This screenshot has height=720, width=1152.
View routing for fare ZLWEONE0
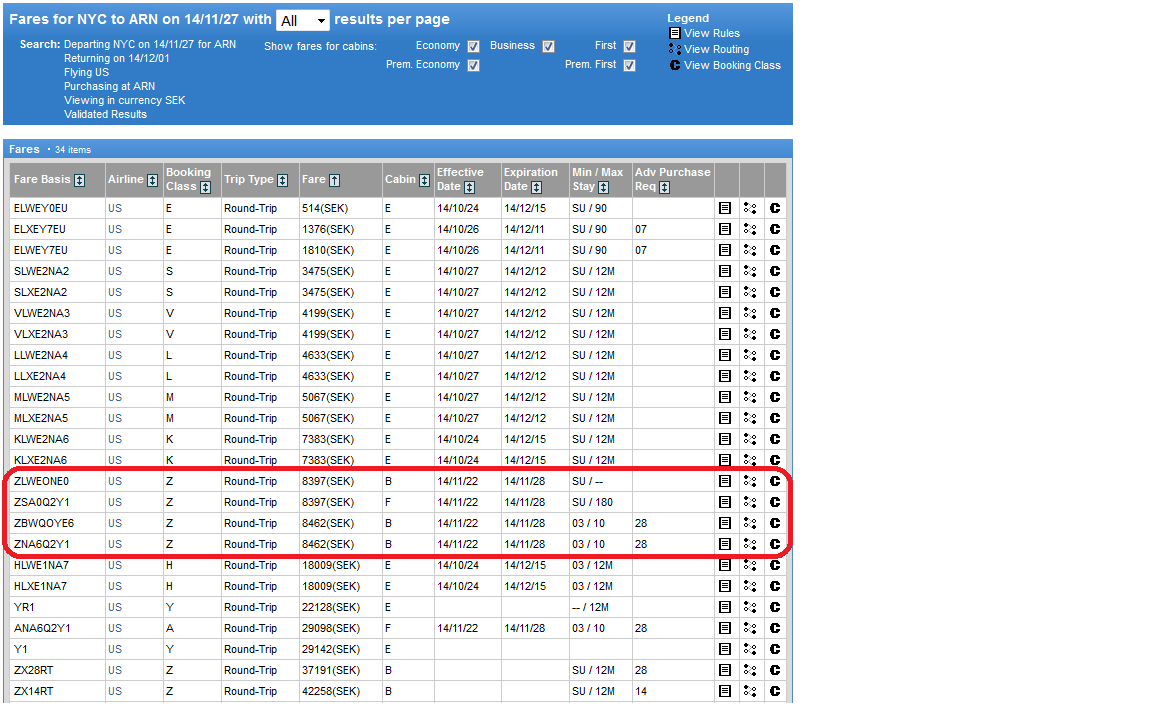(x=749, y=481)
